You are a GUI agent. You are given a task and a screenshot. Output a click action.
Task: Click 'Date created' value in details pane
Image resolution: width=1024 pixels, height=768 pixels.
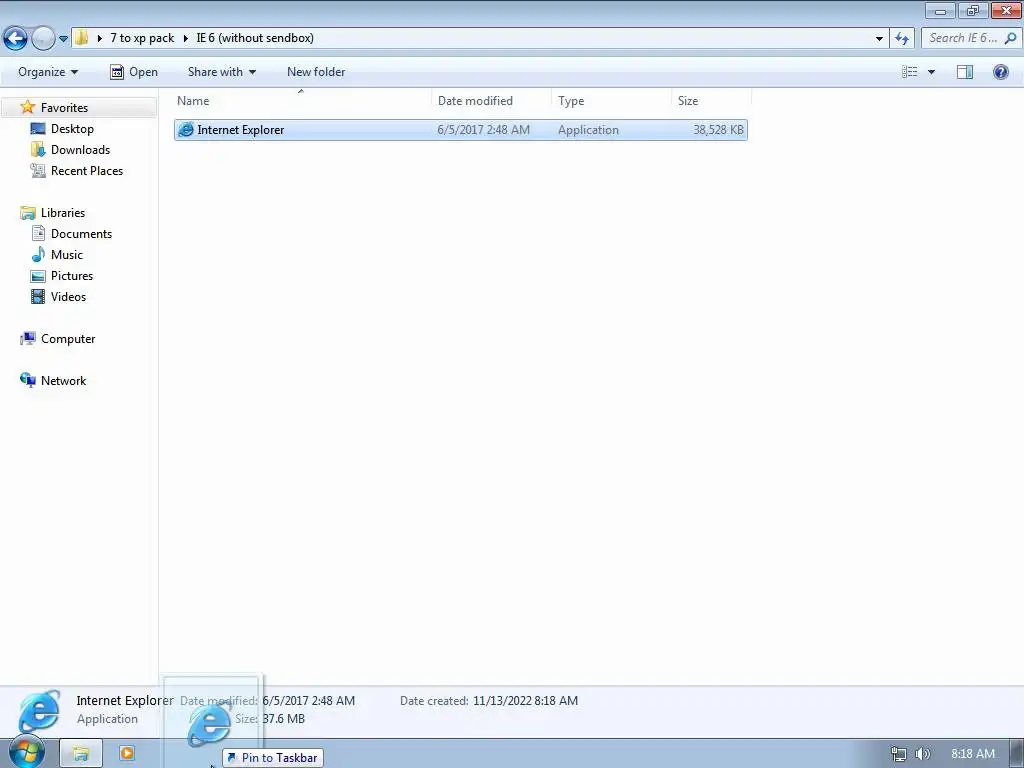coord(525,701)
